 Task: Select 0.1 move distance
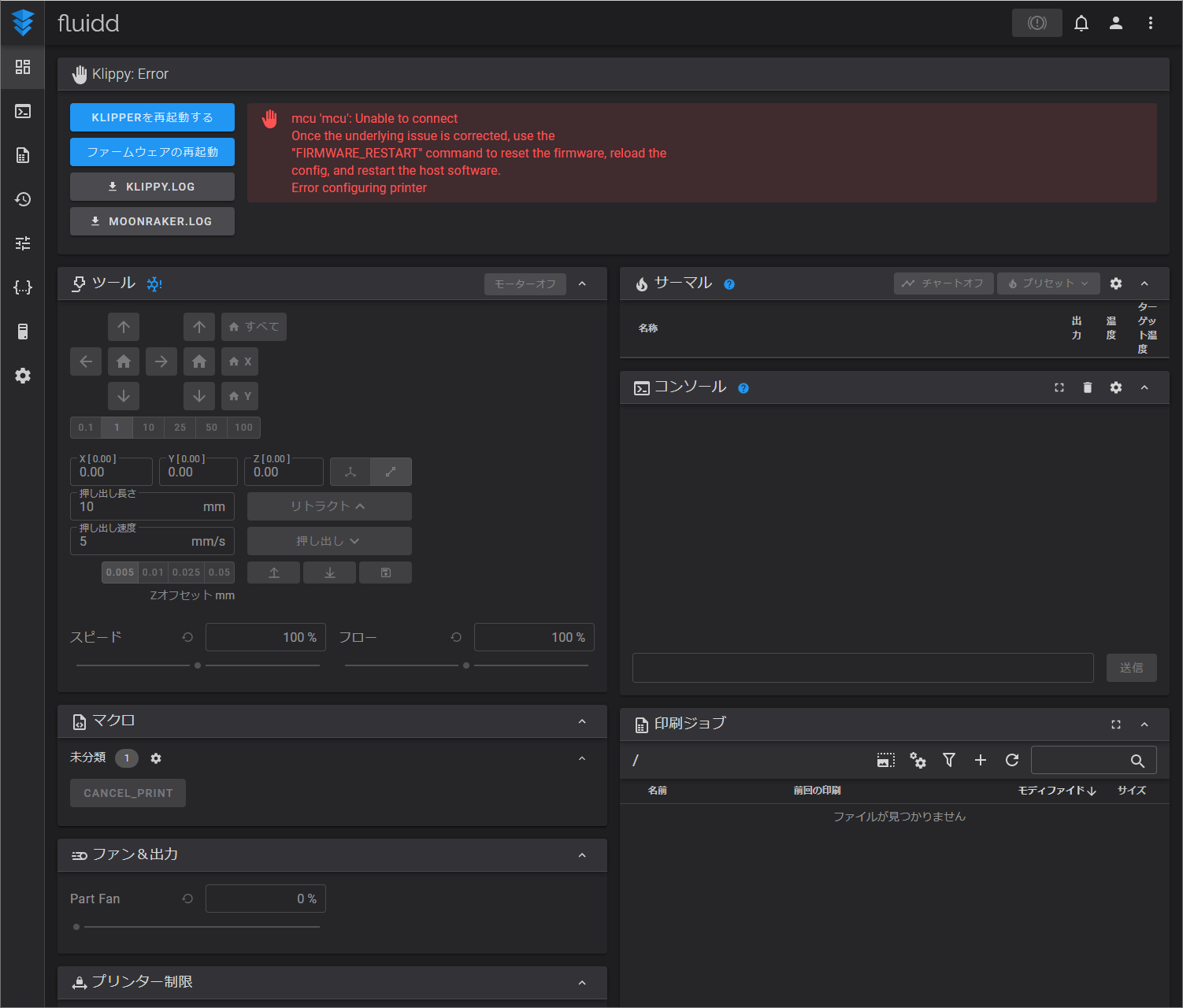point(86,428)
